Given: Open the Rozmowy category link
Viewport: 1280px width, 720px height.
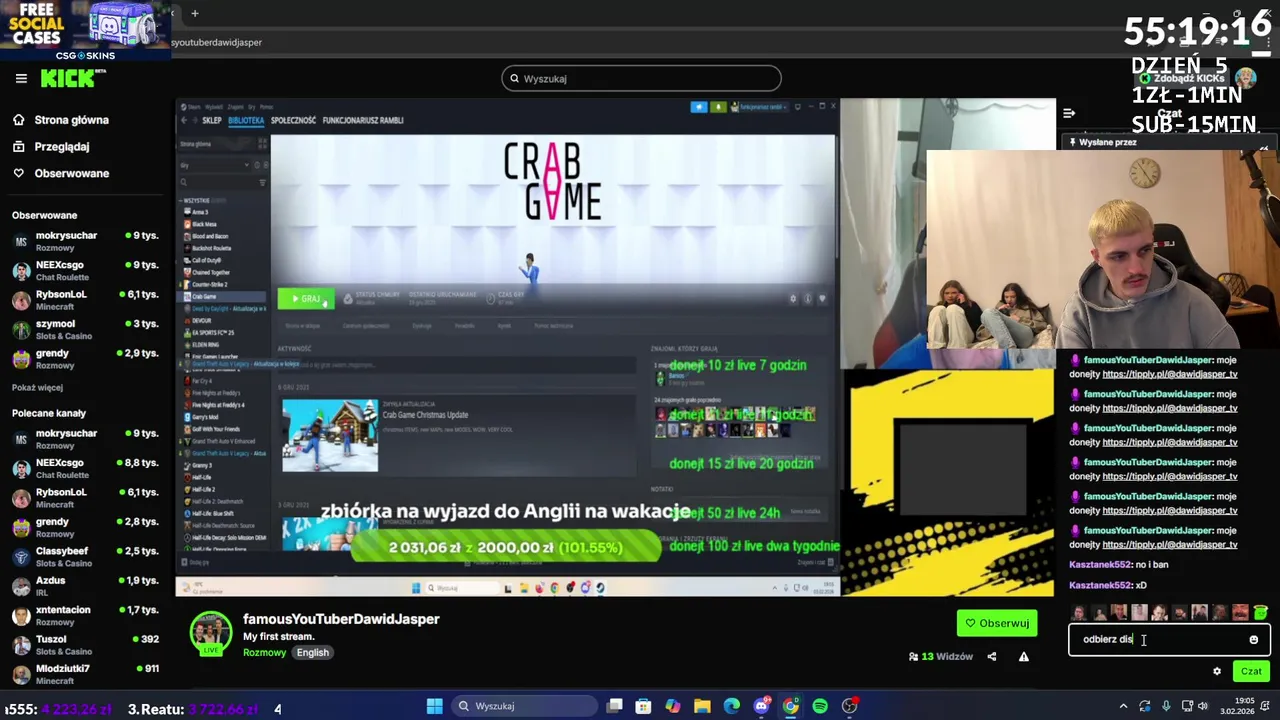Looking at the screenshot, I should click(x=264, y=652).
